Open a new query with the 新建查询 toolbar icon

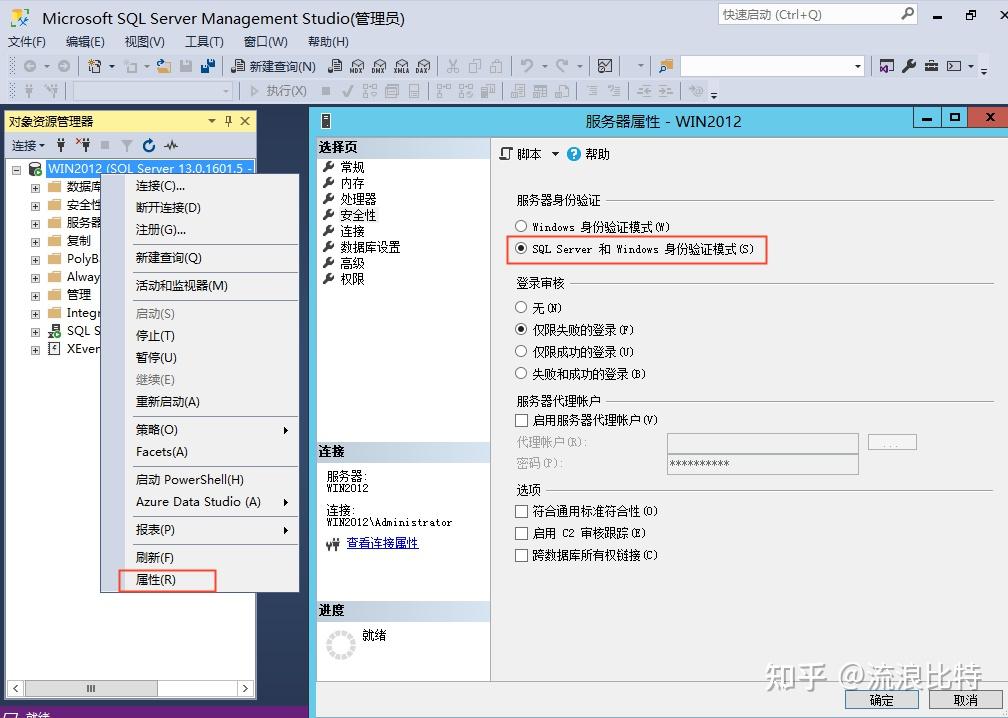[260, 66]
